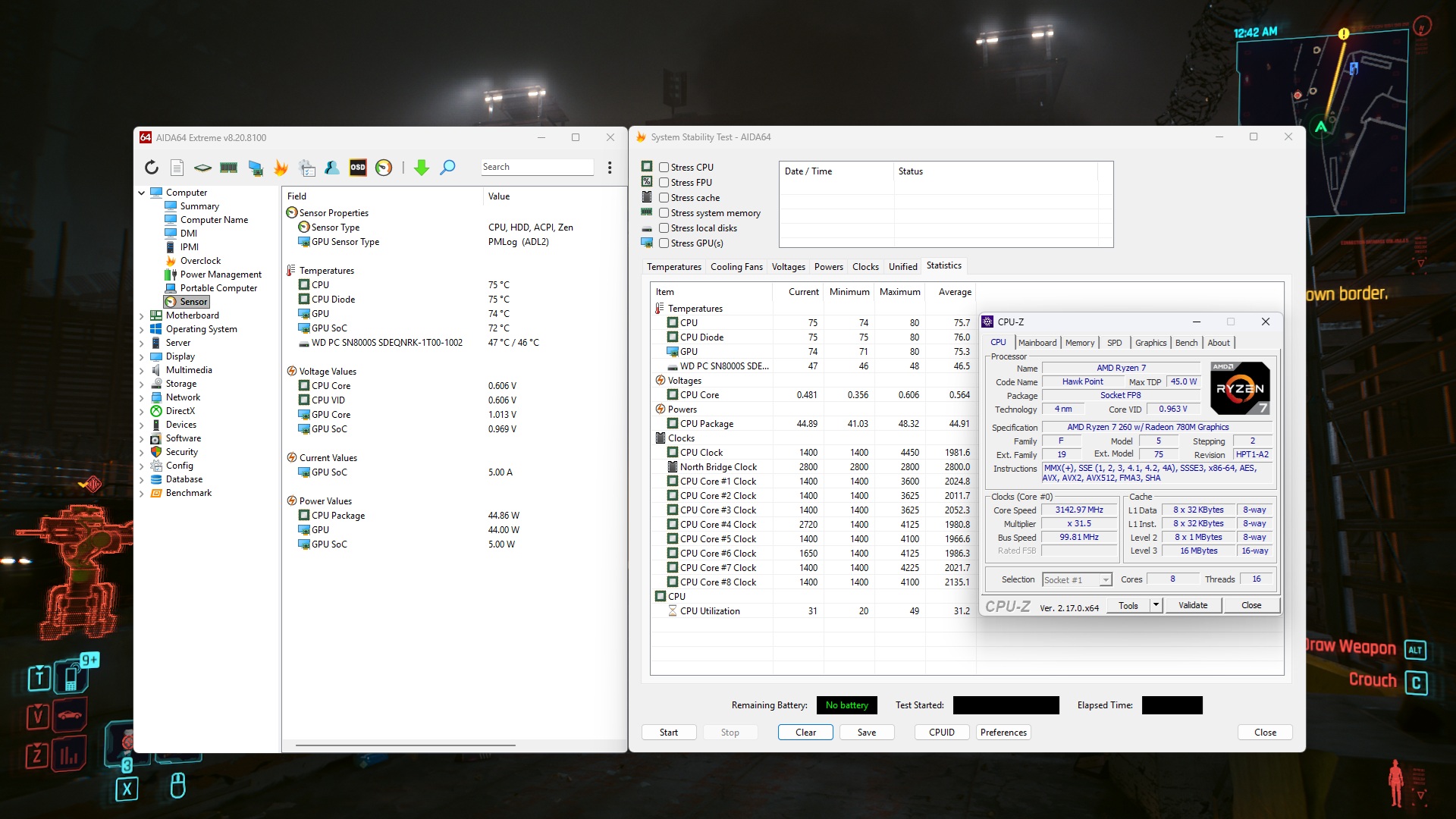Open the OSD panel icon
This screenshot has height=819, width=1456.
[x=358, y=168]
